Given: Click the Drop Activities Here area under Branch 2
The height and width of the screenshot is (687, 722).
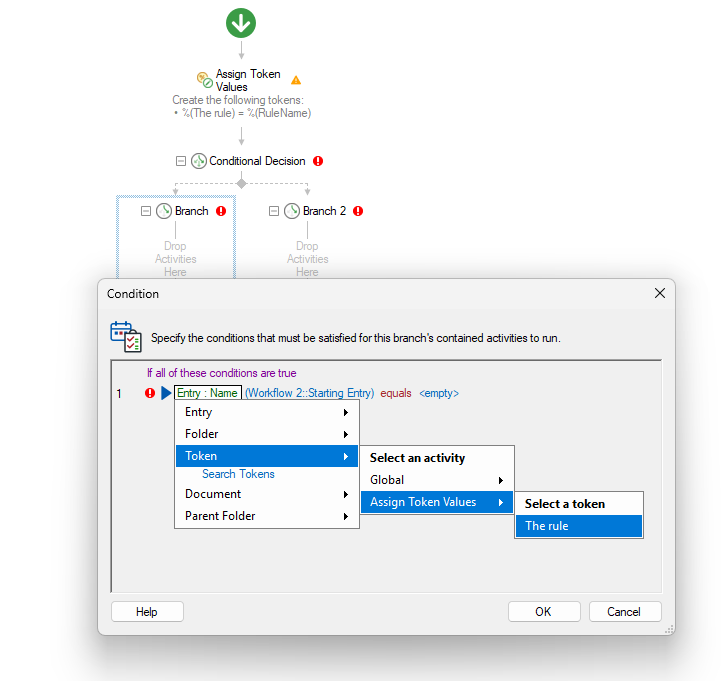Looking at the screenshot, I should pos(307,259).
